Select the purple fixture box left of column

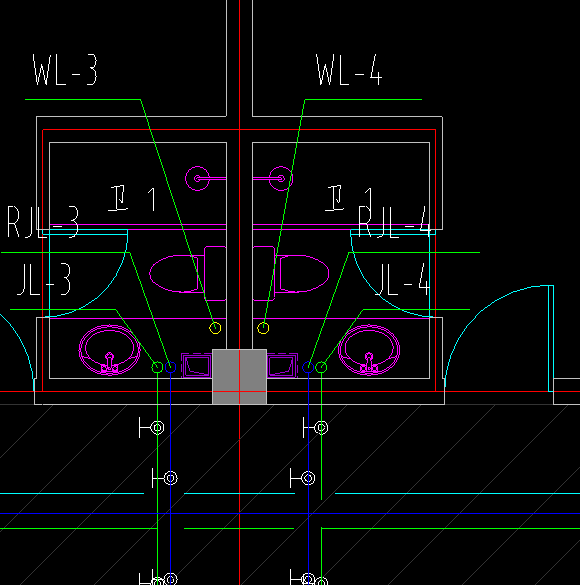click(197, 365)
